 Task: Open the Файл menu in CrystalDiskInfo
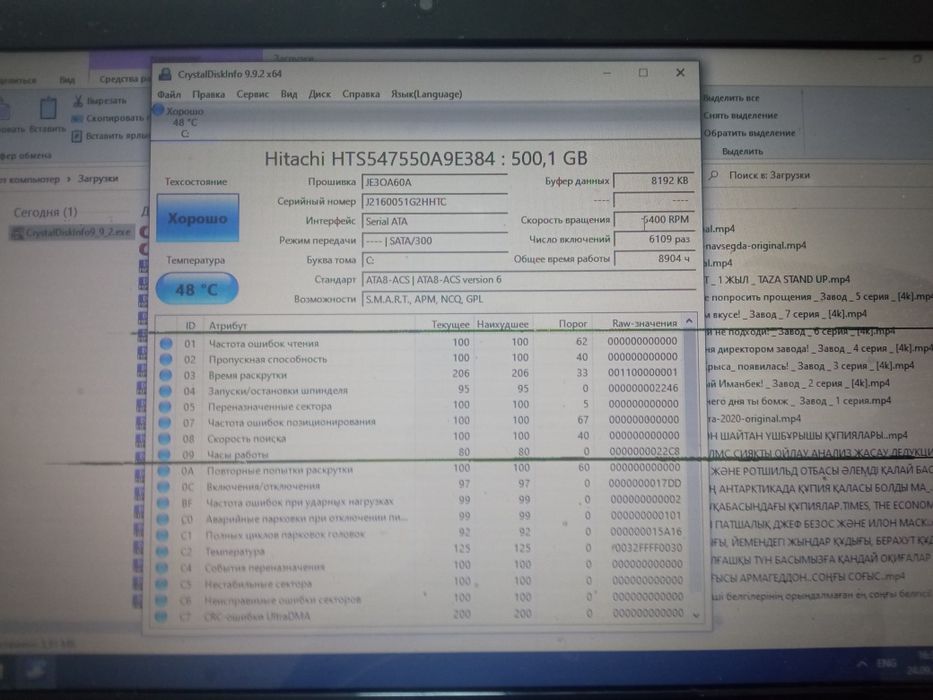tap(169, 95)
